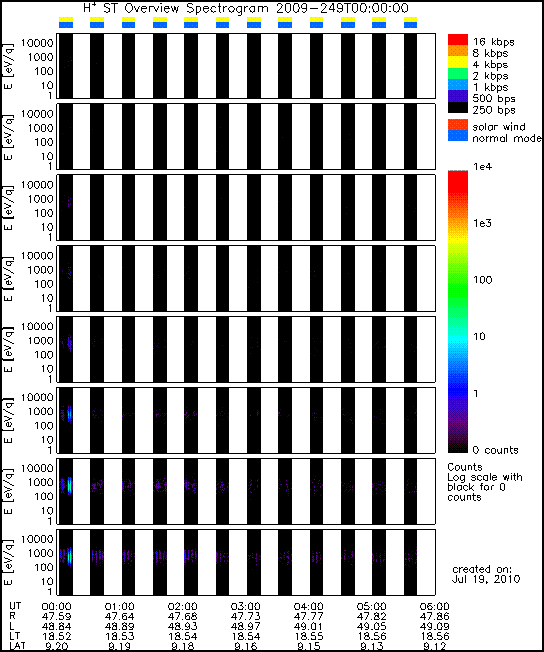The image size is (544, 652).
Task: Click the red 16 kbps legend swatch
Action: (457, 40)
